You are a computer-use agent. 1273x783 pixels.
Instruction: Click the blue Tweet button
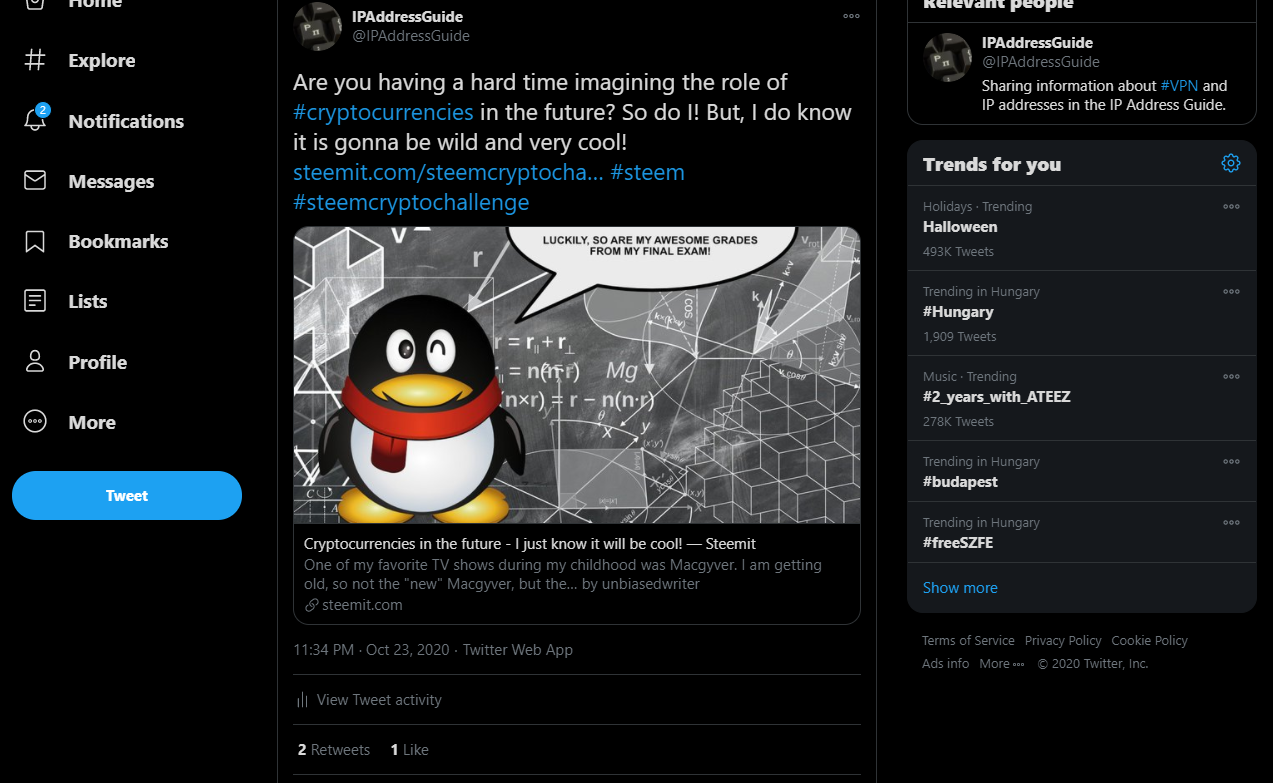(127, 496)
